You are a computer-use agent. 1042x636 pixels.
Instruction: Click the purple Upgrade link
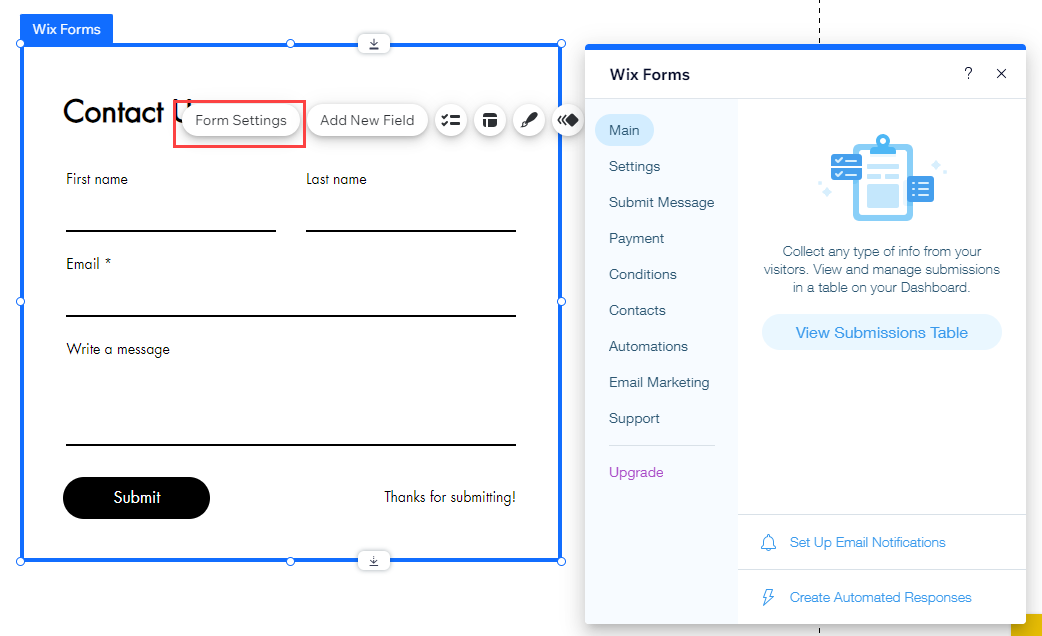click(636, 472)
